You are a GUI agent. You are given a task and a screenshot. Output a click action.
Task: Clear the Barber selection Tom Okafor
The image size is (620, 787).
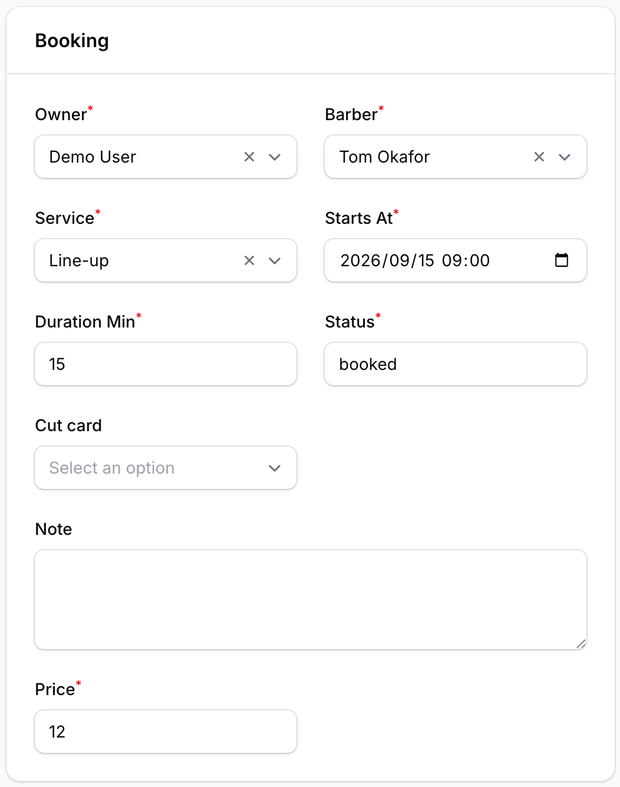pyautogui.click(x=539, y=157)
